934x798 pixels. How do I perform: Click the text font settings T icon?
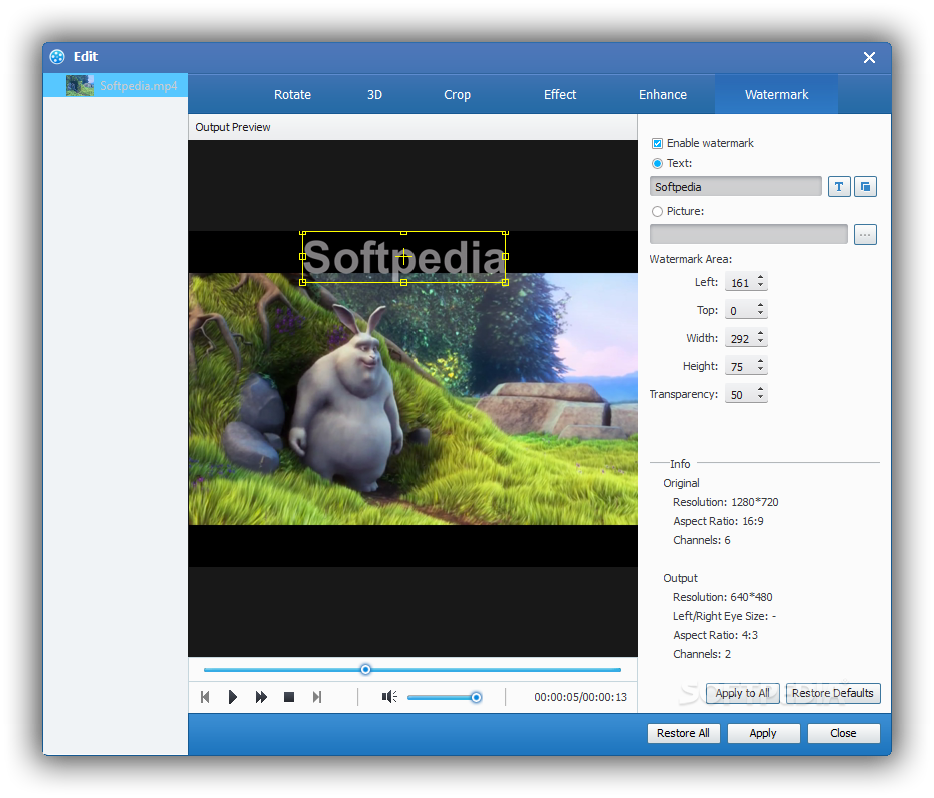click(839, 186)
